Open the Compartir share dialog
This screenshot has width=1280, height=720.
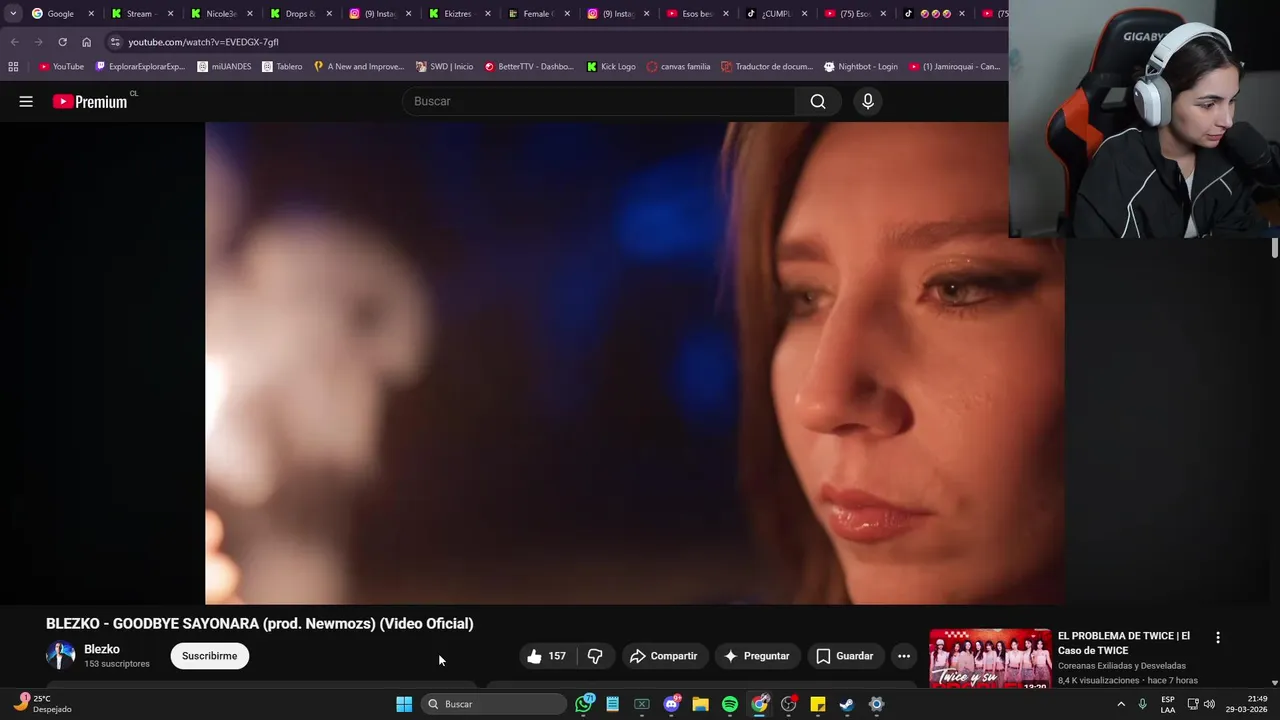coord(663,656)
